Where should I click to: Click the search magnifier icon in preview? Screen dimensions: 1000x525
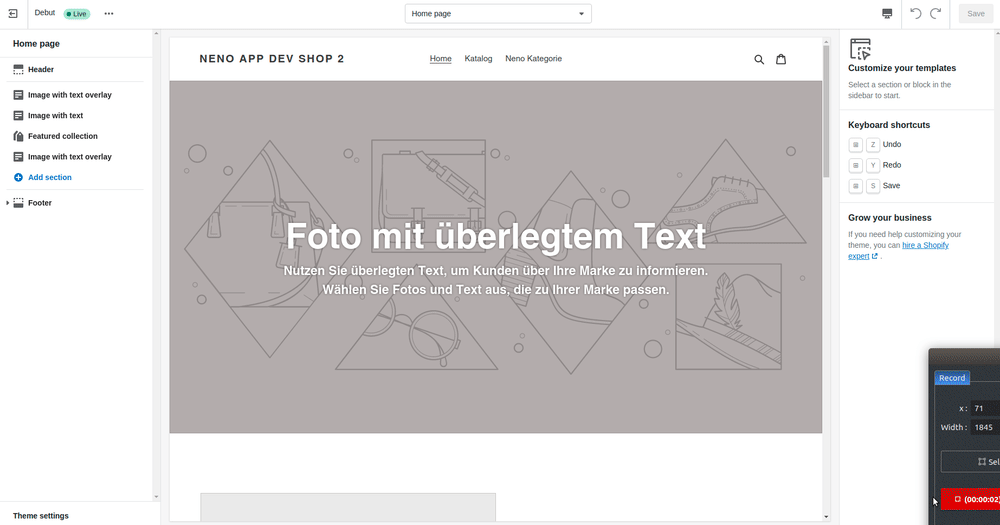(x=759, y=59)
